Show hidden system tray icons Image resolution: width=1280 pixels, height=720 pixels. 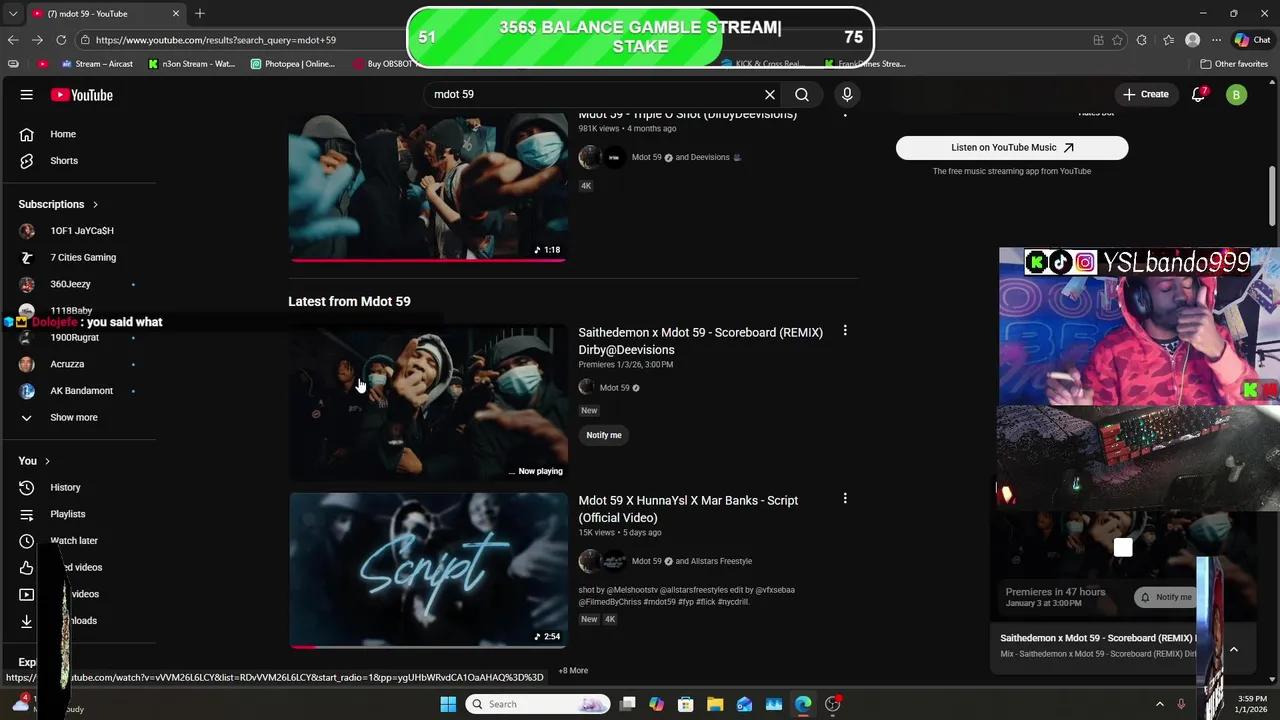1160,704
